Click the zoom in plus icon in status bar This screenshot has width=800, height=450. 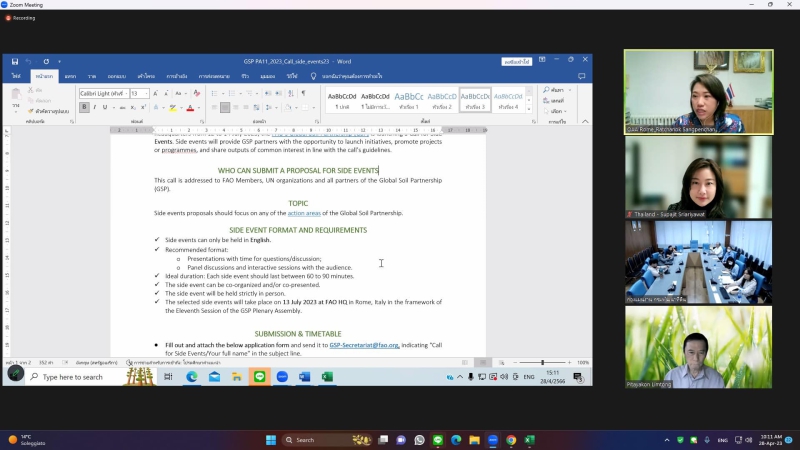pyautogui.click(x=569, y=362)
